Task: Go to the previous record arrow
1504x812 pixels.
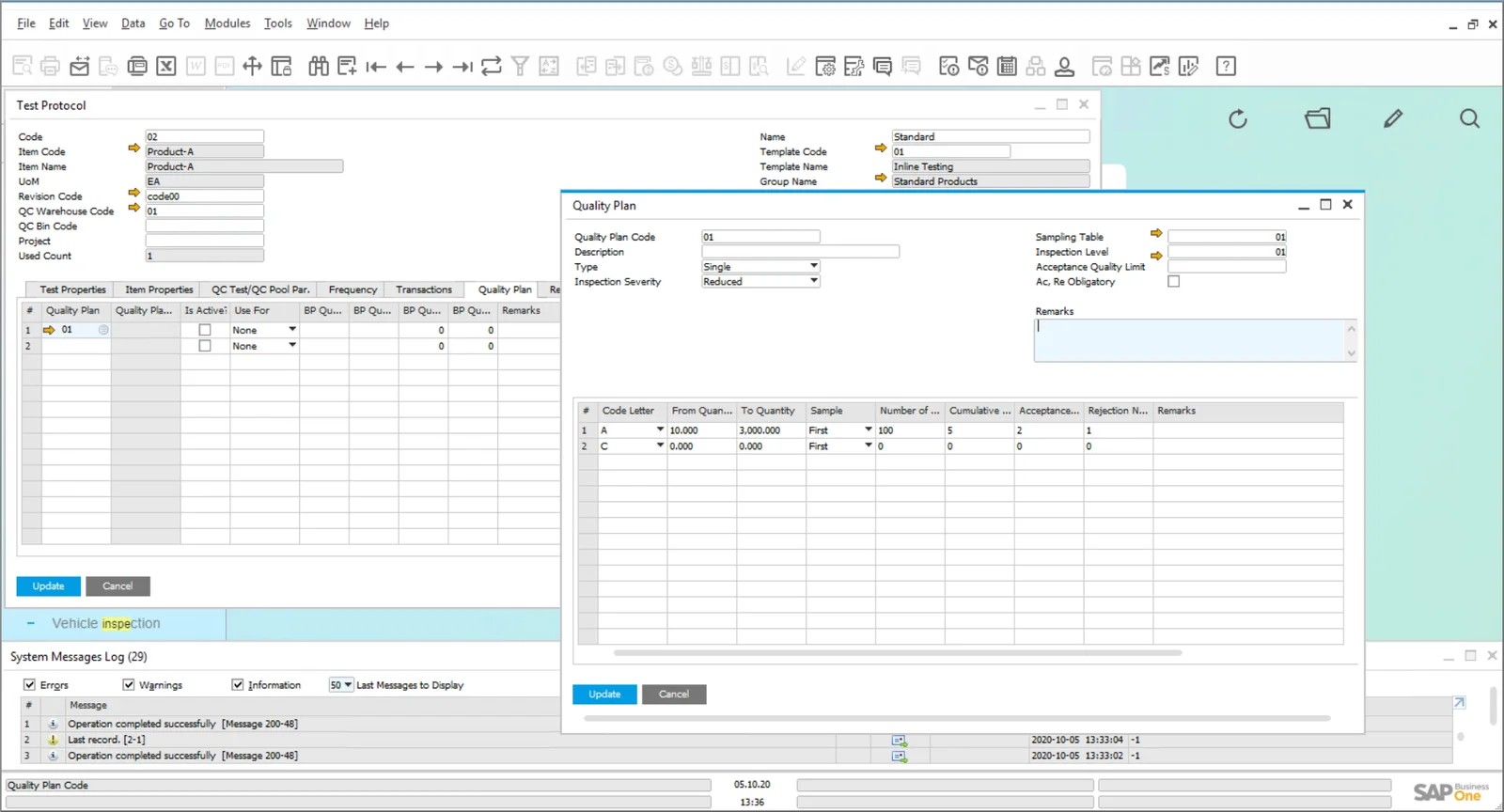Action: (x=405, y=66)
